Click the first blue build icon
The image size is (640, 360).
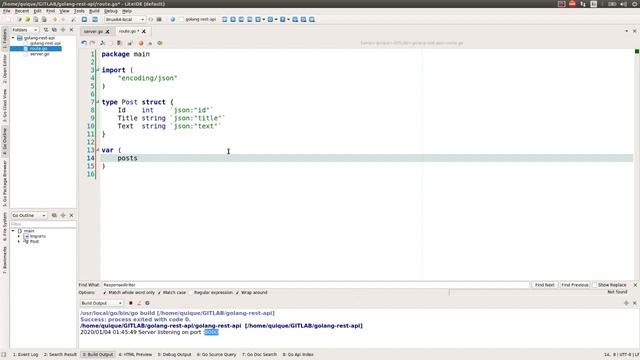(x=224, y=20)
